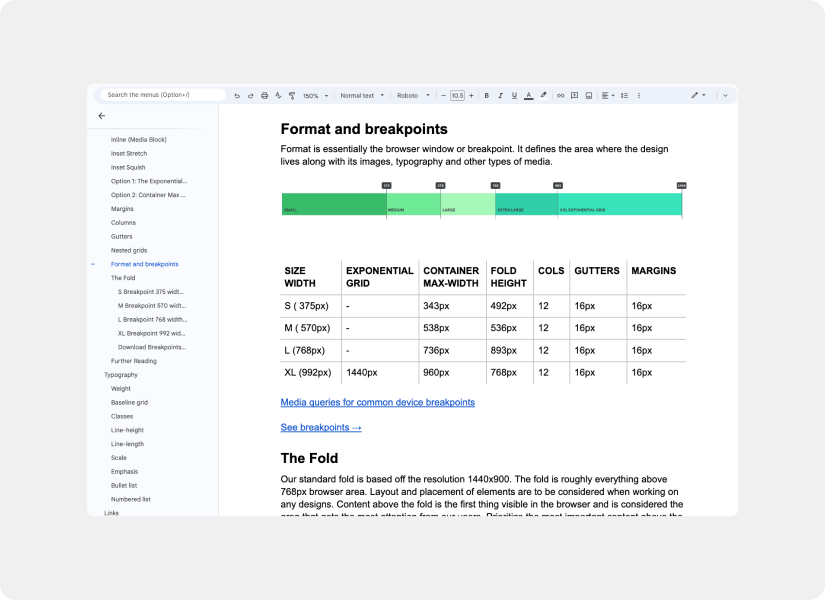Image resolution: width=825 pixels, height=600 pixels.
Task: Select the Paint format tool
Action: point(291,95)
